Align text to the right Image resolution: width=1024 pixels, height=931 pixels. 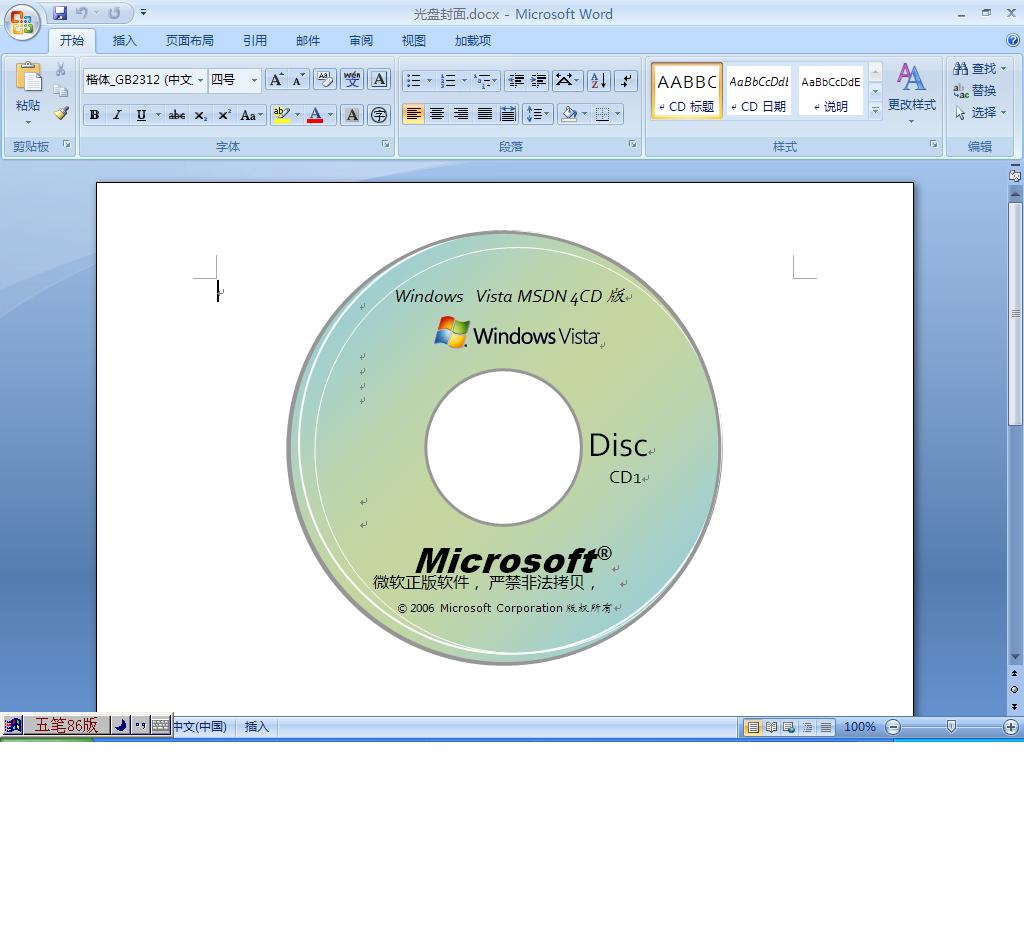460,114
